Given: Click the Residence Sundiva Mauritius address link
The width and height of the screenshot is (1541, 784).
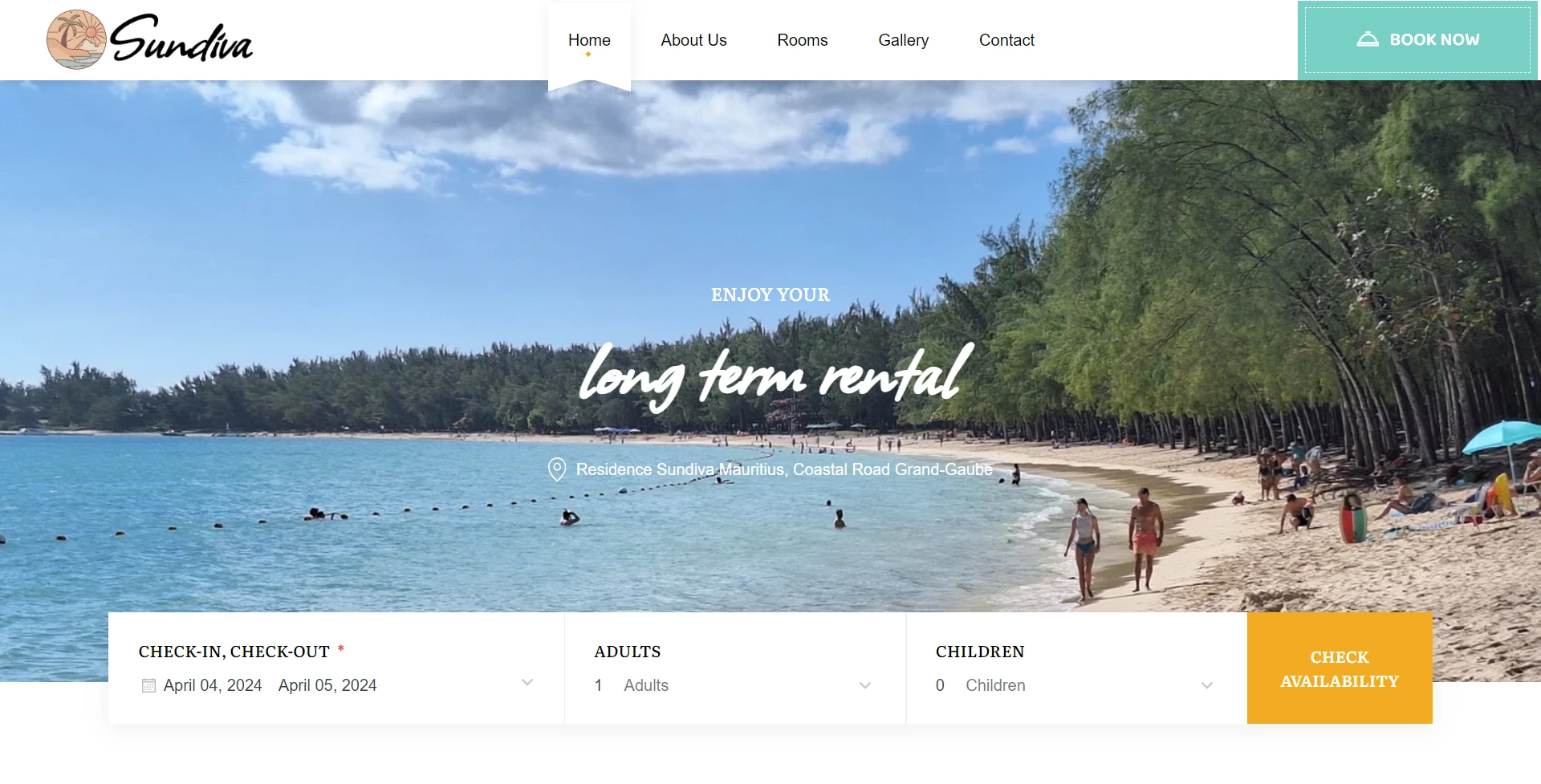Looking at the screenshot, I should 784,469.
